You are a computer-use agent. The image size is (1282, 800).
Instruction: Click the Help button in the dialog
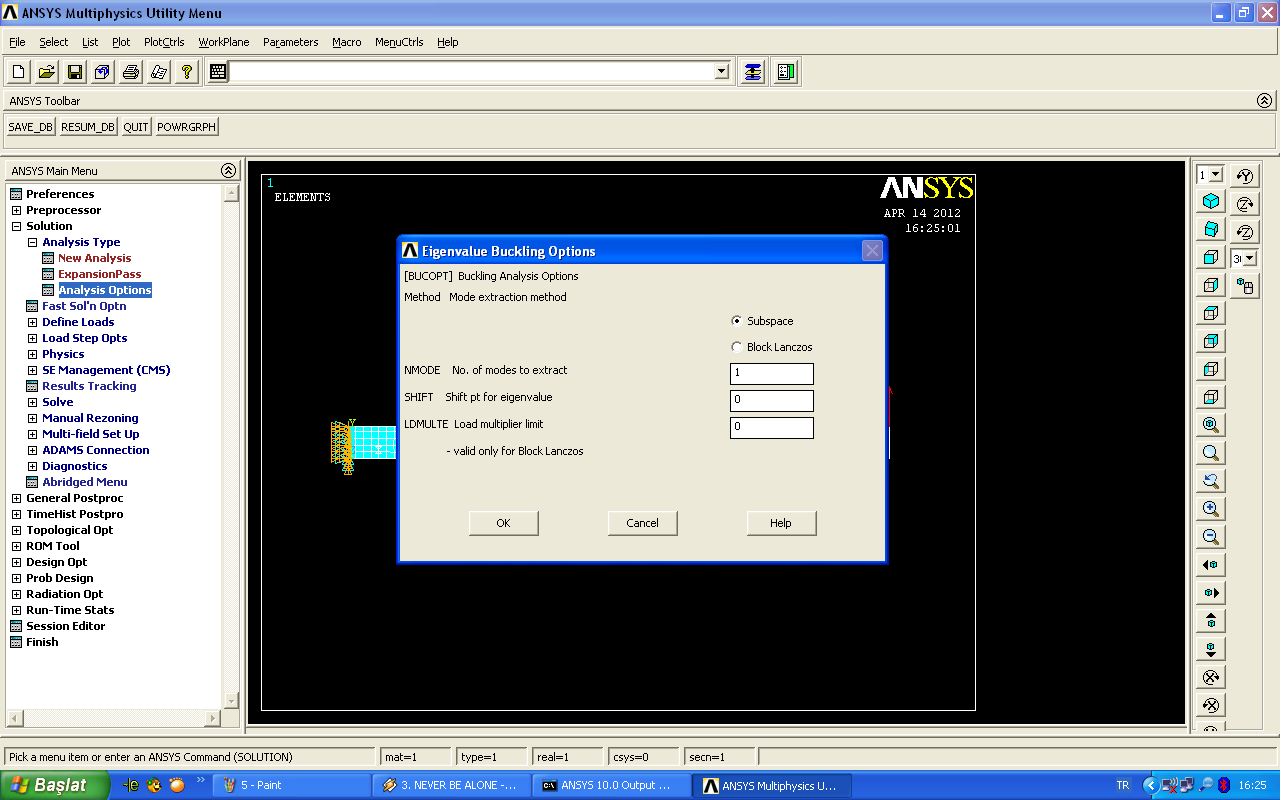[x=781, y=523]
